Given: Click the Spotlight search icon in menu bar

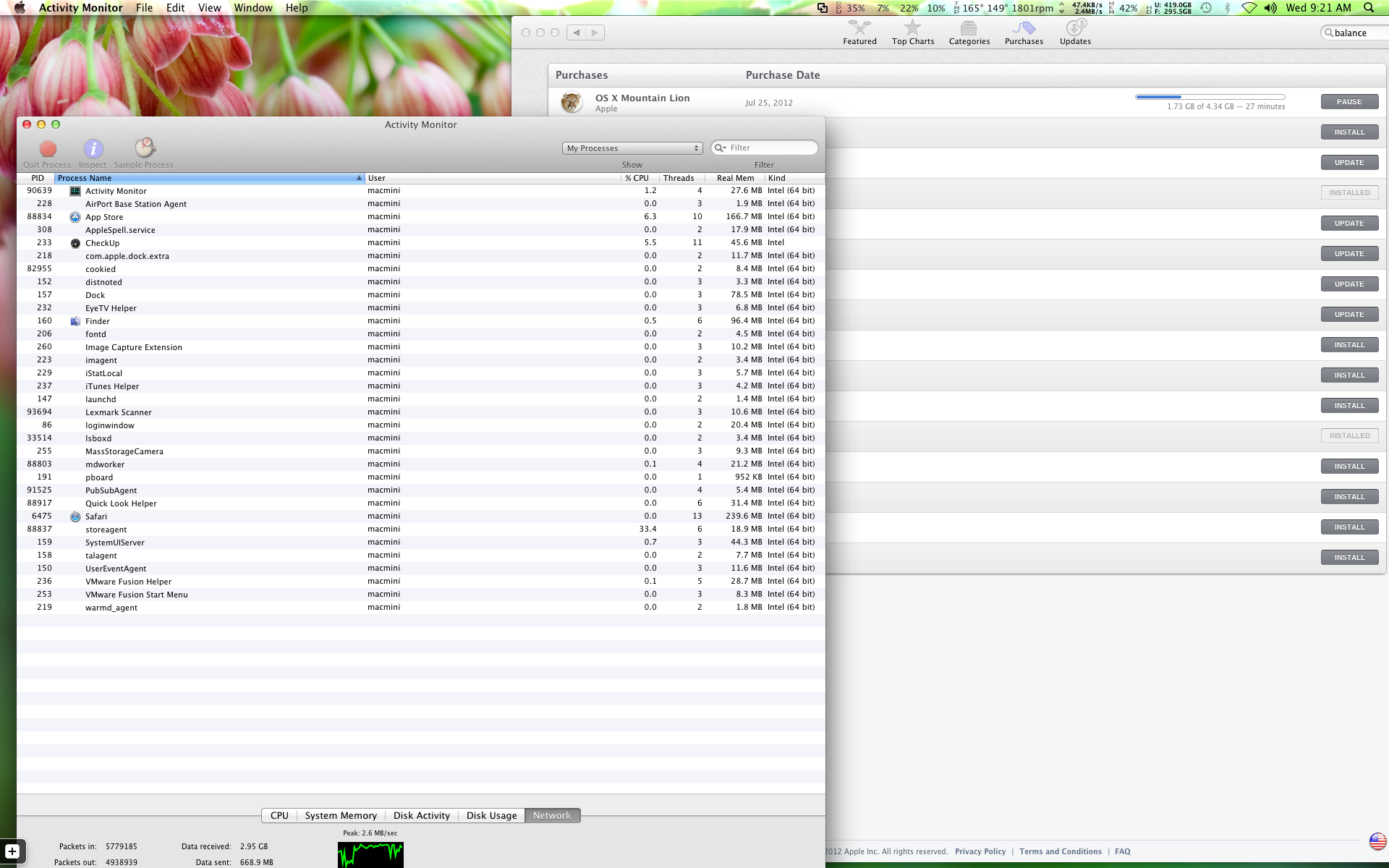Looking at the screenshot, I should click(1368, 8).
